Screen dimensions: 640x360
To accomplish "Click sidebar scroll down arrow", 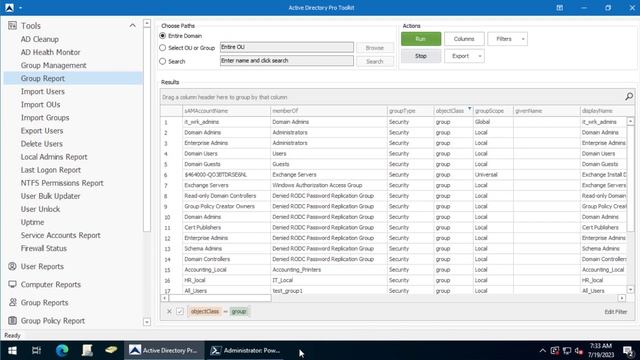I will pos(147,322).
